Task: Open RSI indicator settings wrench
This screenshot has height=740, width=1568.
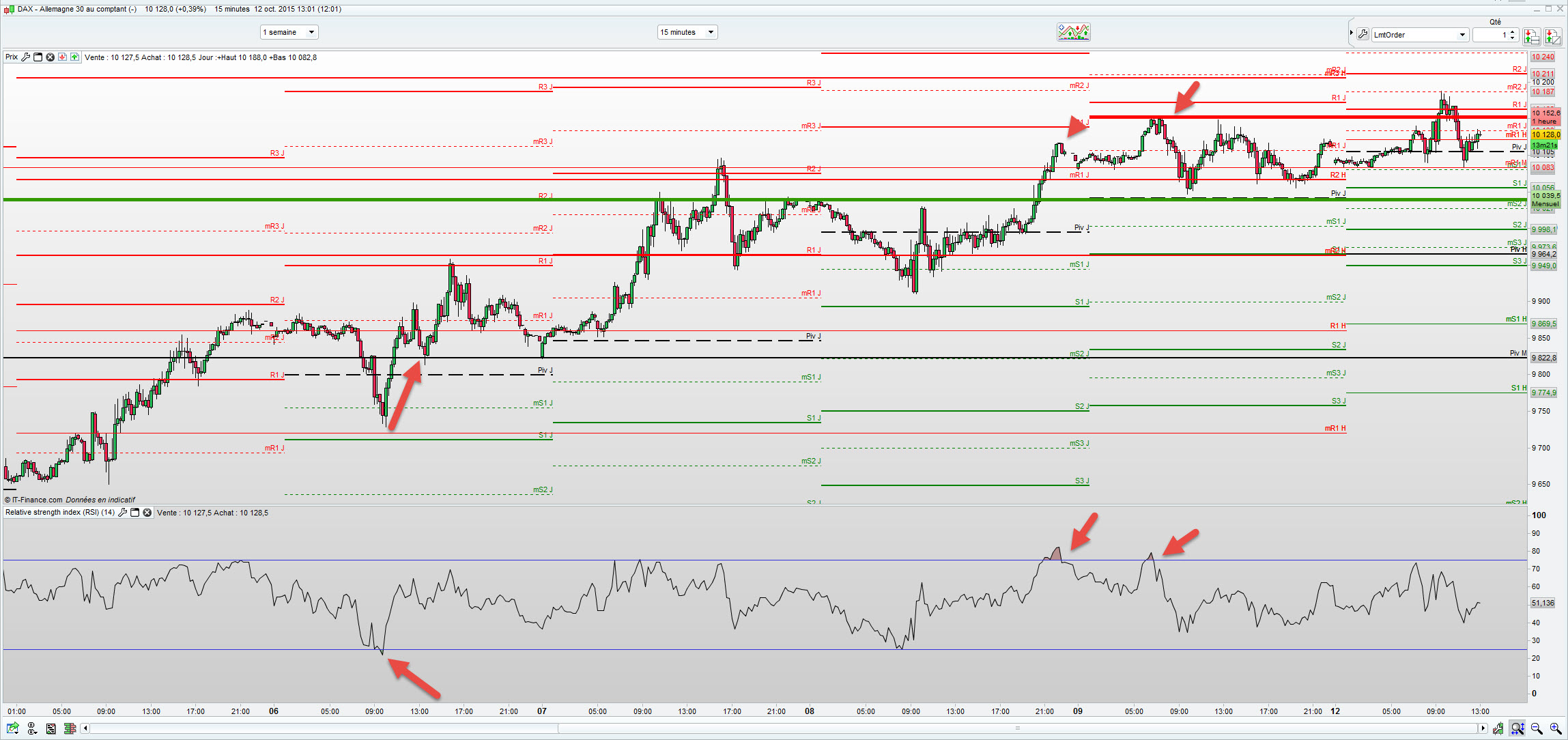Action: [x=123, y=513]
